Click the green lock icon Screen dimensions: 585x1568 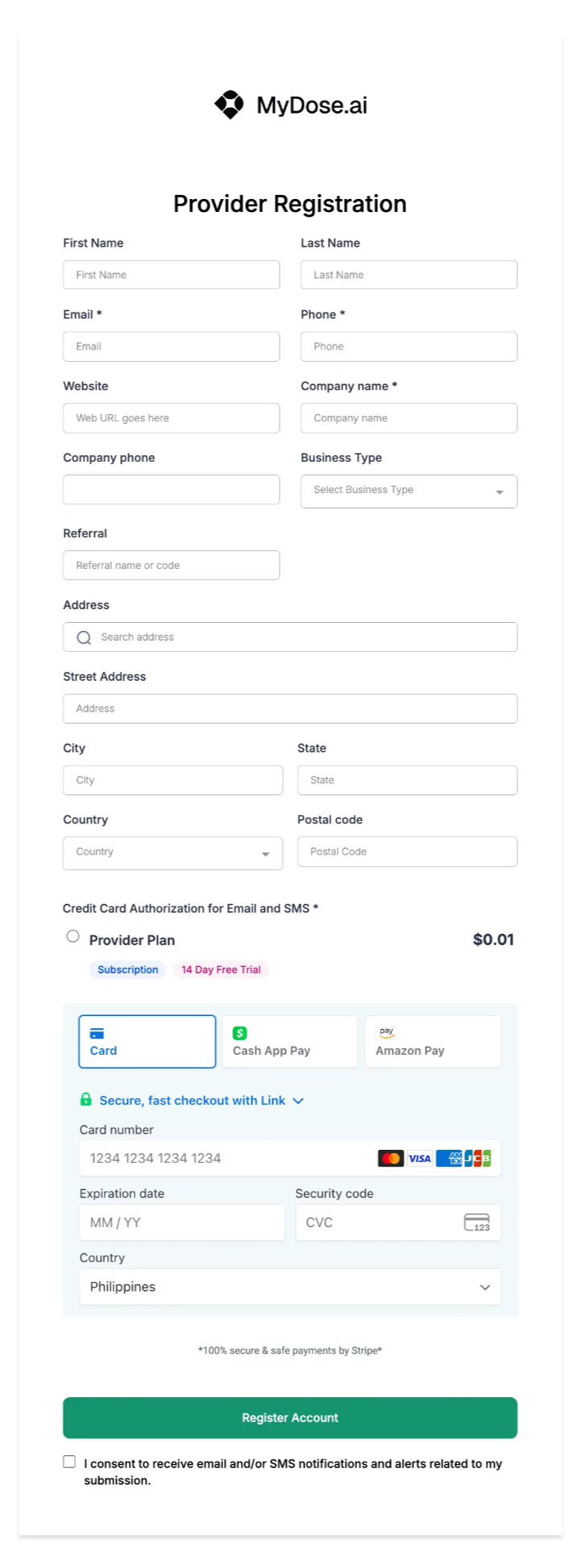click(x=86, y=1100)
